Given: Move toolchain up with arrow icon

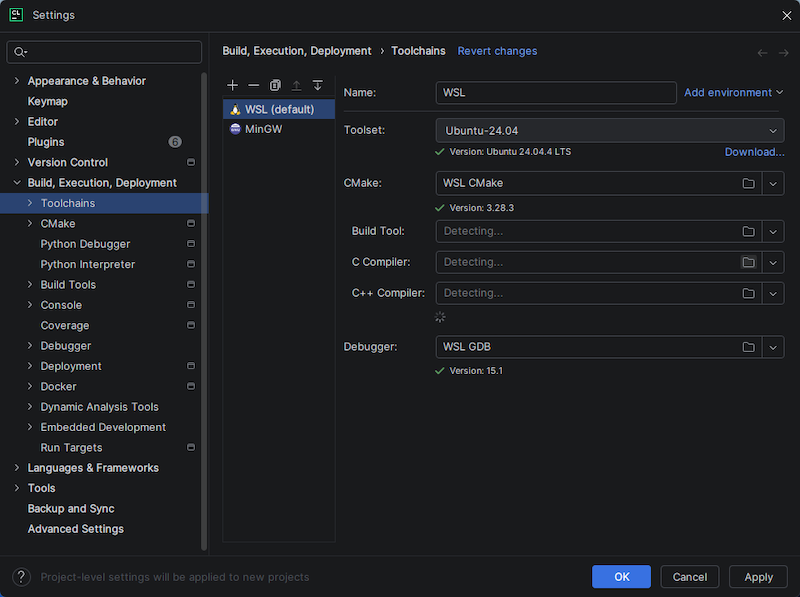Looking at the screenshot, I should [296, 85].
